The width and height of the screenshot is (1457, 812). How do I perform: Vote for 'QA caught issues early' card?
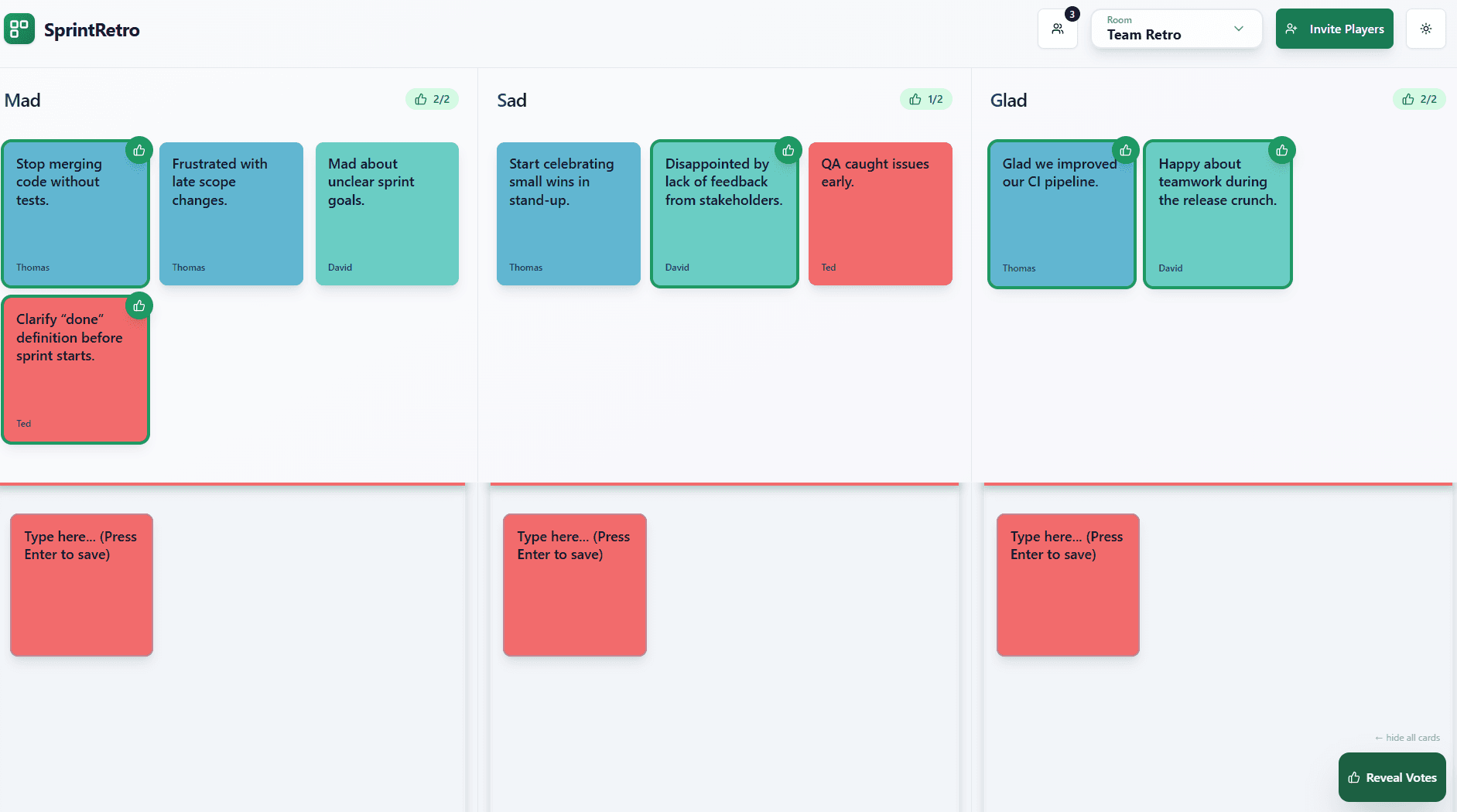coord(880,214)
